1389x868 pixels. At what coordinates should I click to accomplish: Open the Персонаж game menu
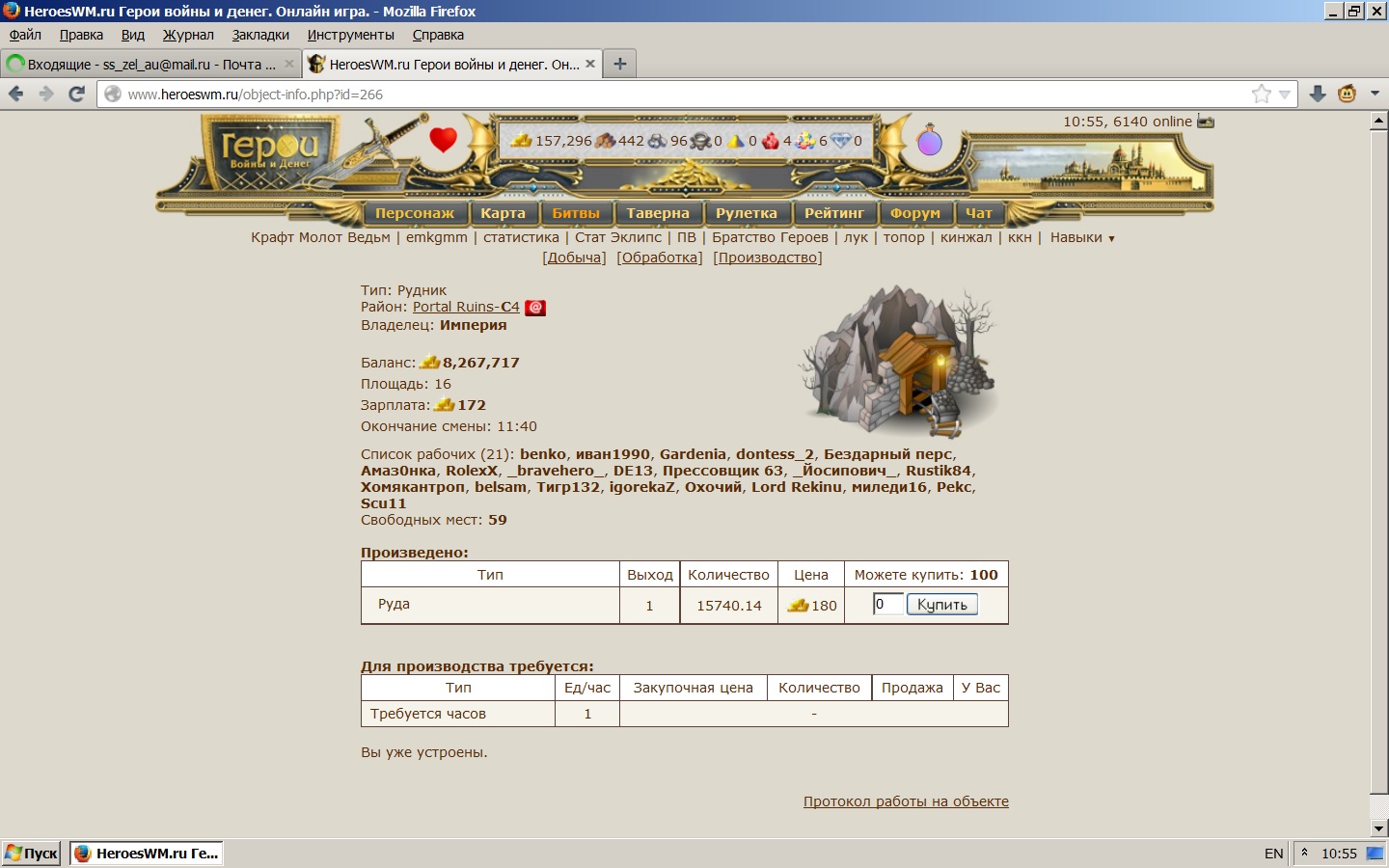415,213
